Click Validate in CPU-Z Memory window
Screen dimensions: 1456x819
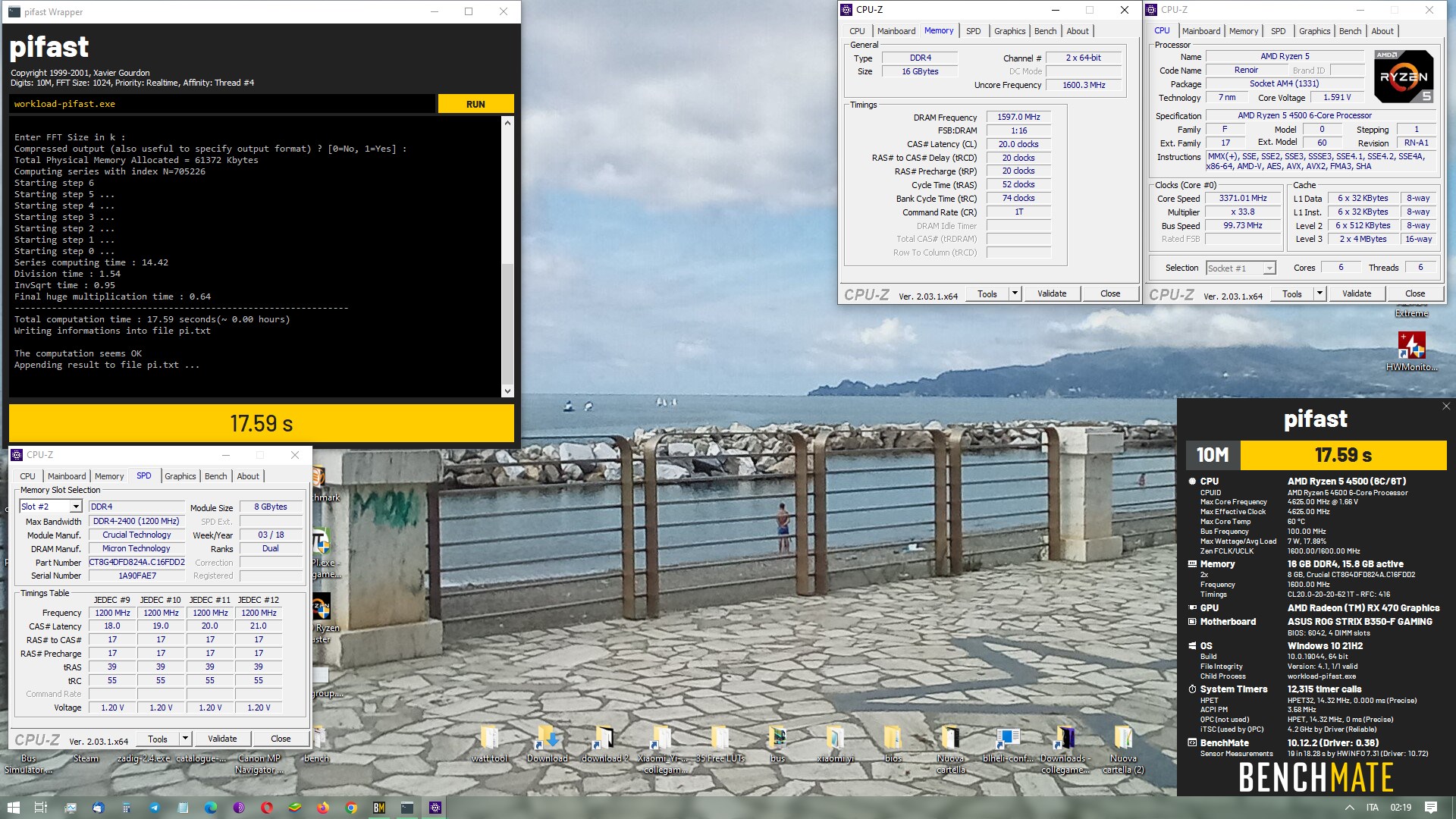[1052, 293]
